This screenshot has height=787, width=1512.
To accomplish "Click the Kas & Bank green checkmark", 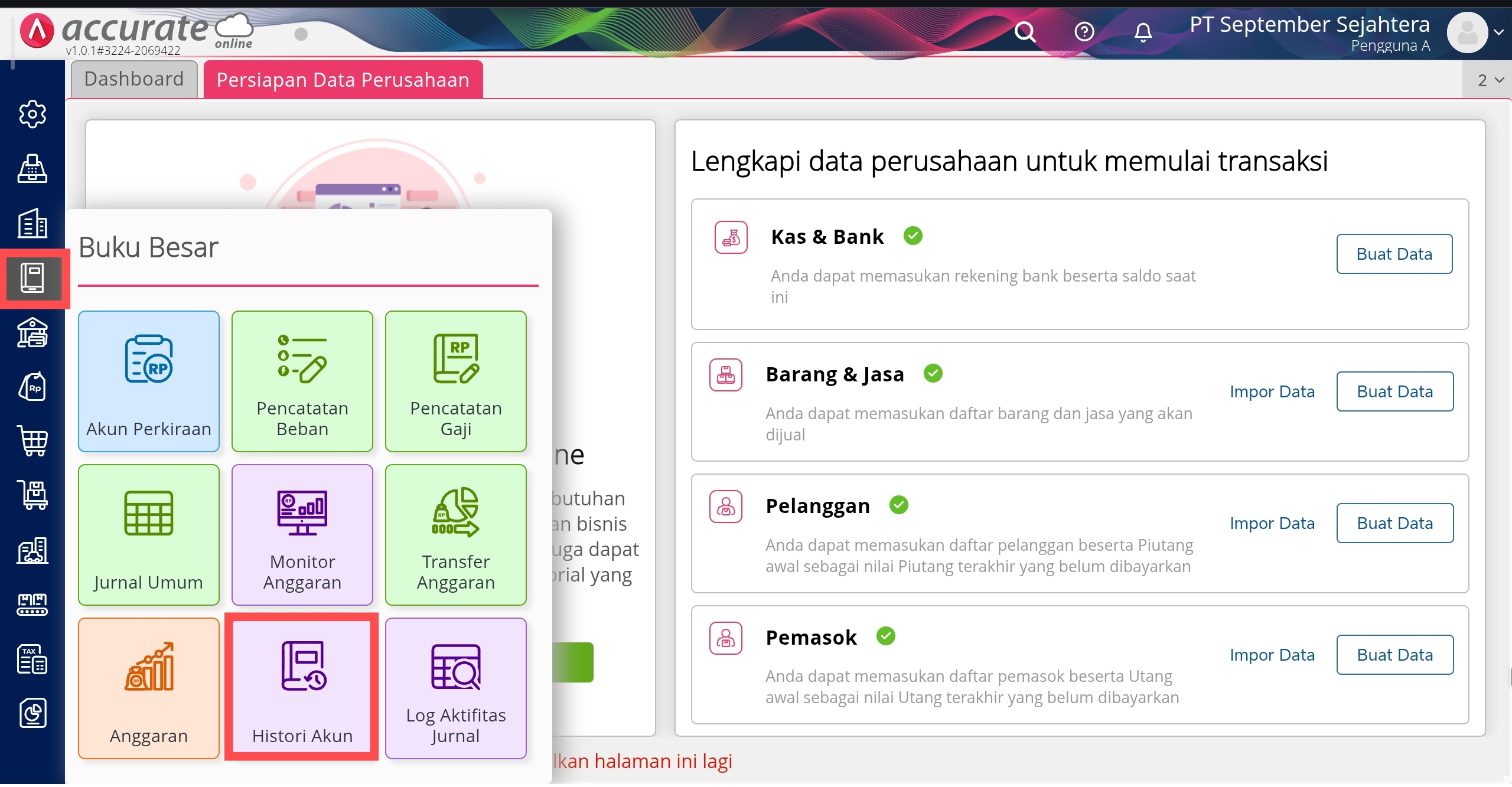I will 913,236.
